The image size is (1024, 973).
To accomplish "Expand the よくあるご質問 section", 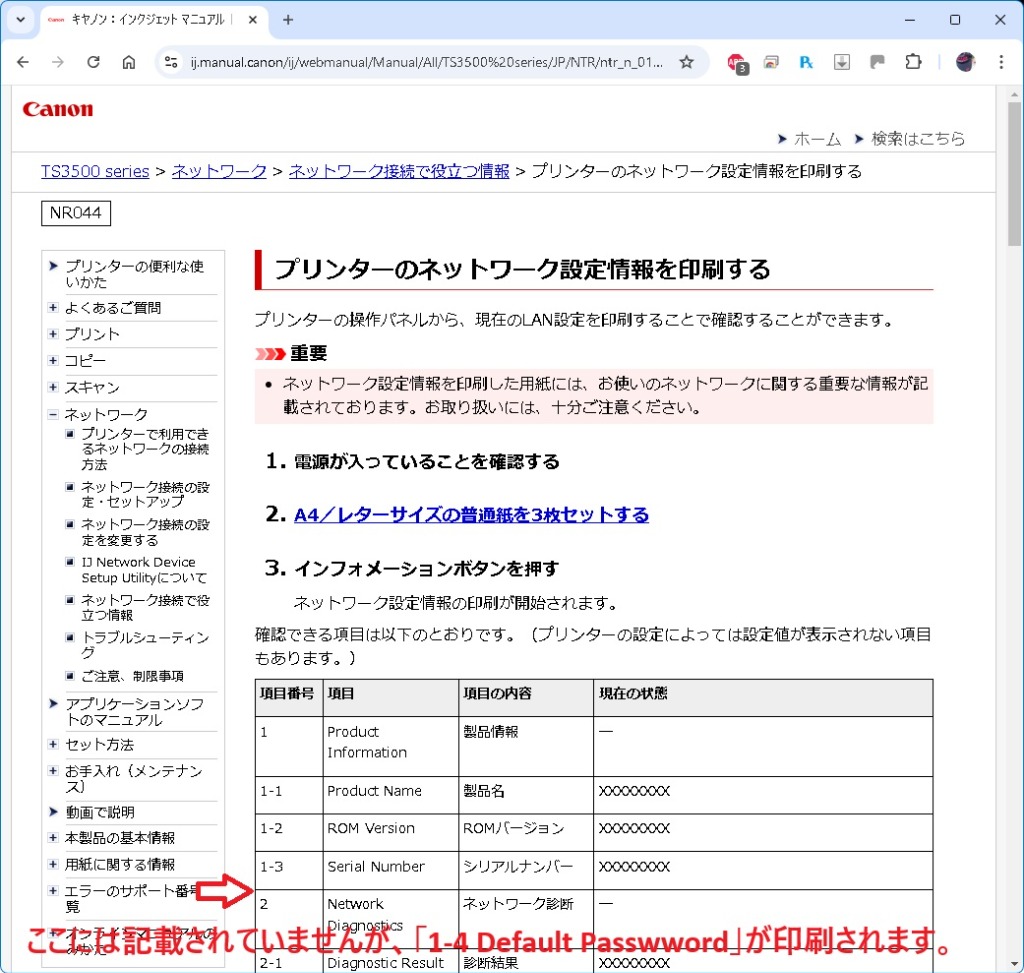I will tap(53, 308).
